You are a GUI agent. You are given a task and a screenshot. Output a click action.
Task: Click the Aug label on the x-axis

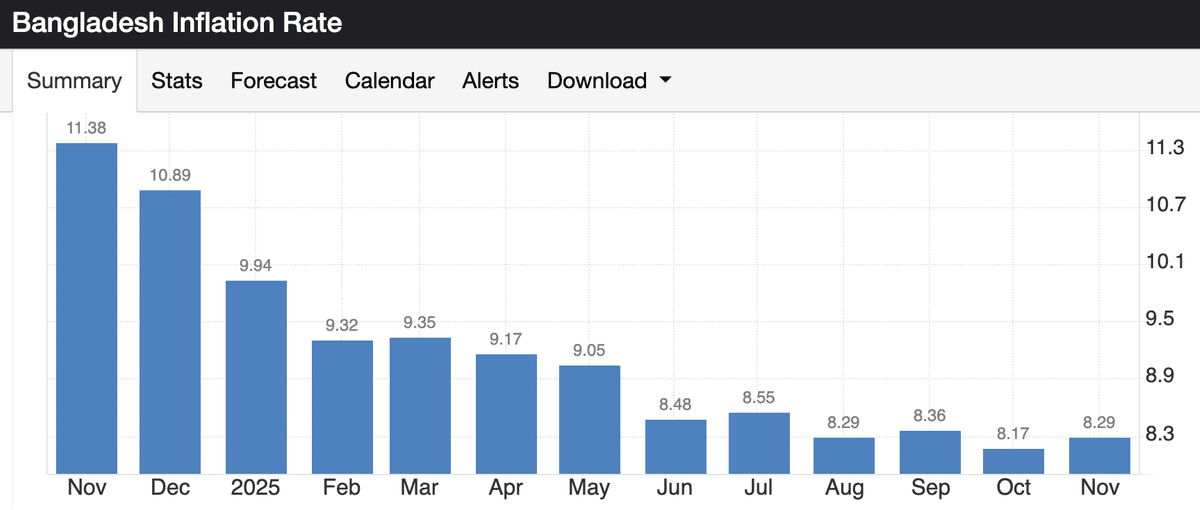pos(844,488)
